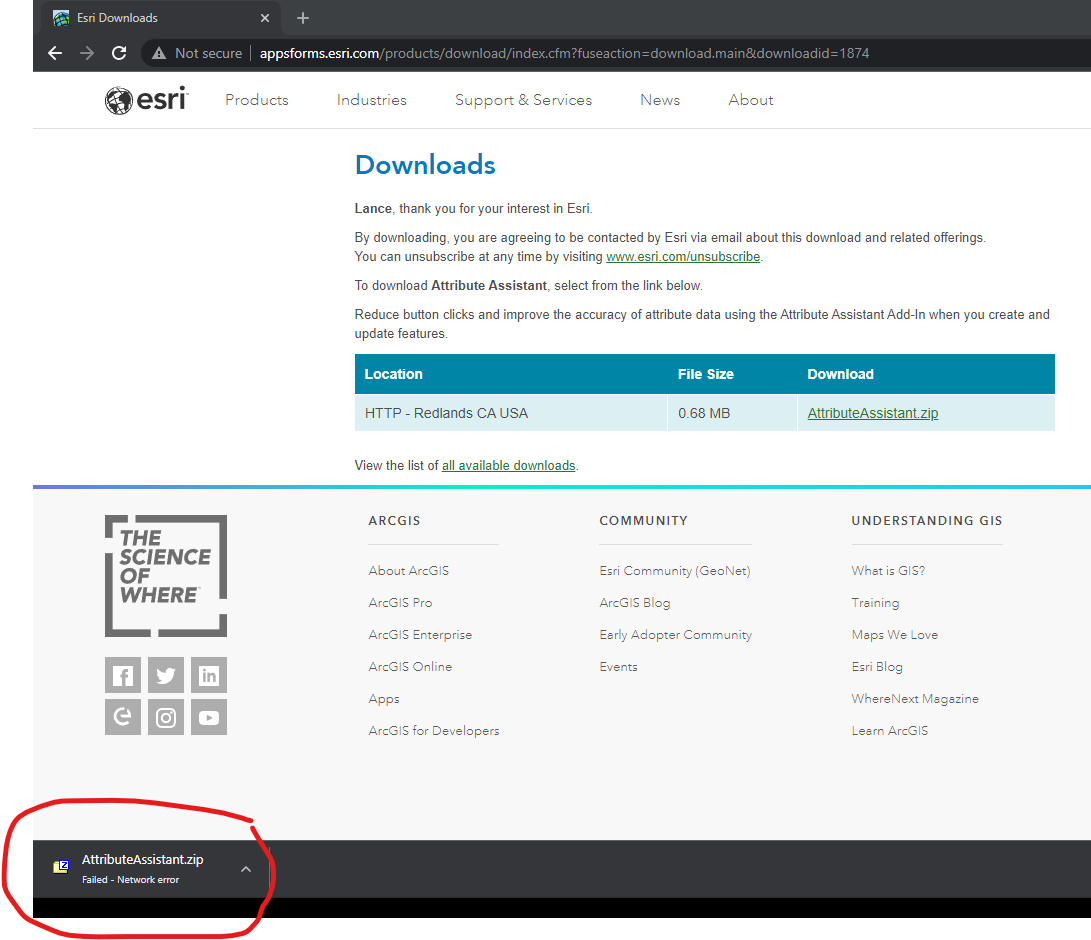
Task: Open ArcGIS Pro footer link
Action: point(400,603)
